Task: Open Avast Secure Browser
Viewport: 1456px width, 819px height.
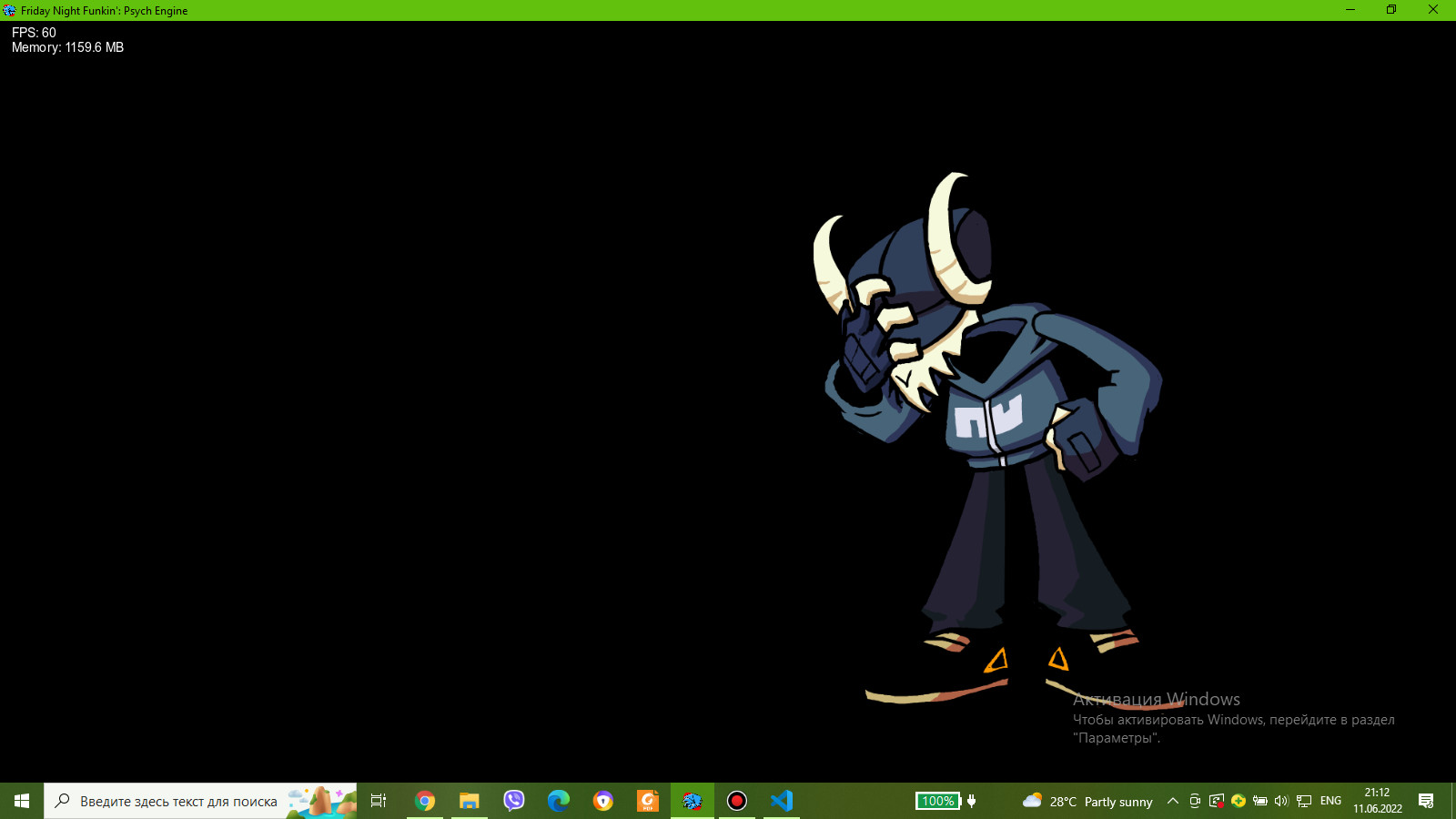Action: click(602, 801)
